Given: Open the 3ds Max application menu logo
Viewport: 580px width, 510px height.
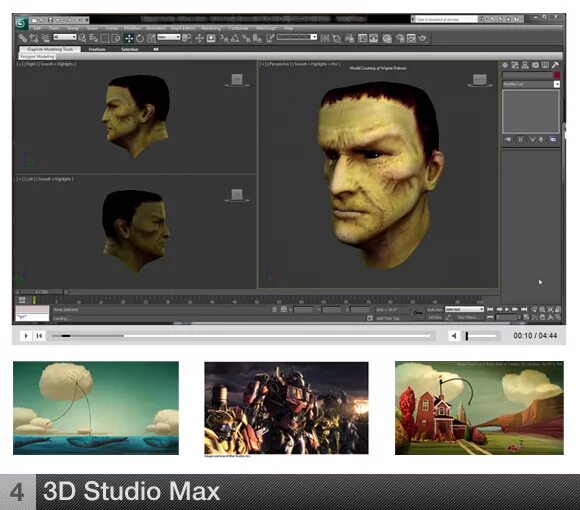Looking at the screenshot, I should coord(22,23).
